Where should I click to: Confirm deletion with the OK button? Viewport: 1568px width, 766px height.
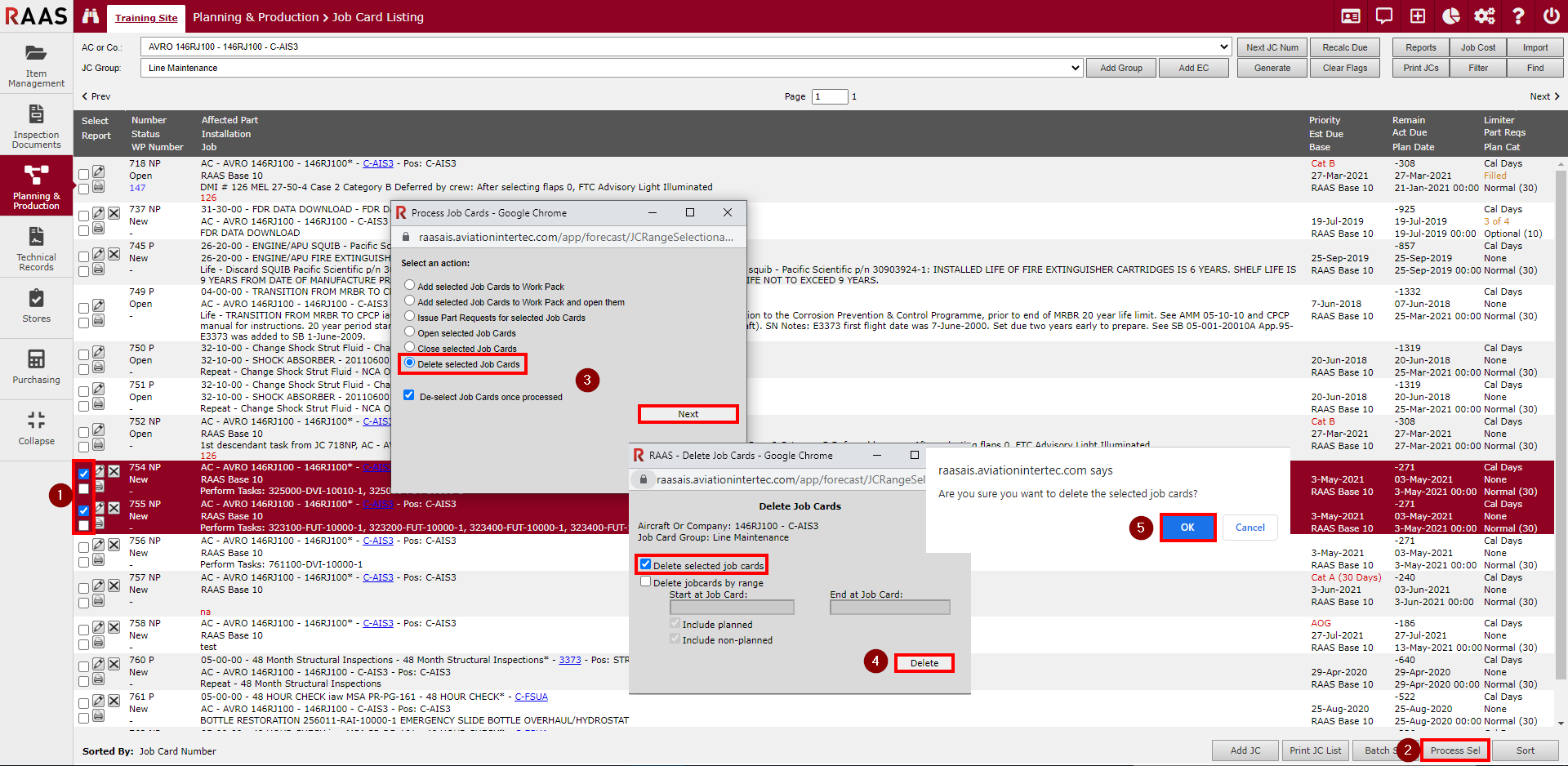[1187, 528]
